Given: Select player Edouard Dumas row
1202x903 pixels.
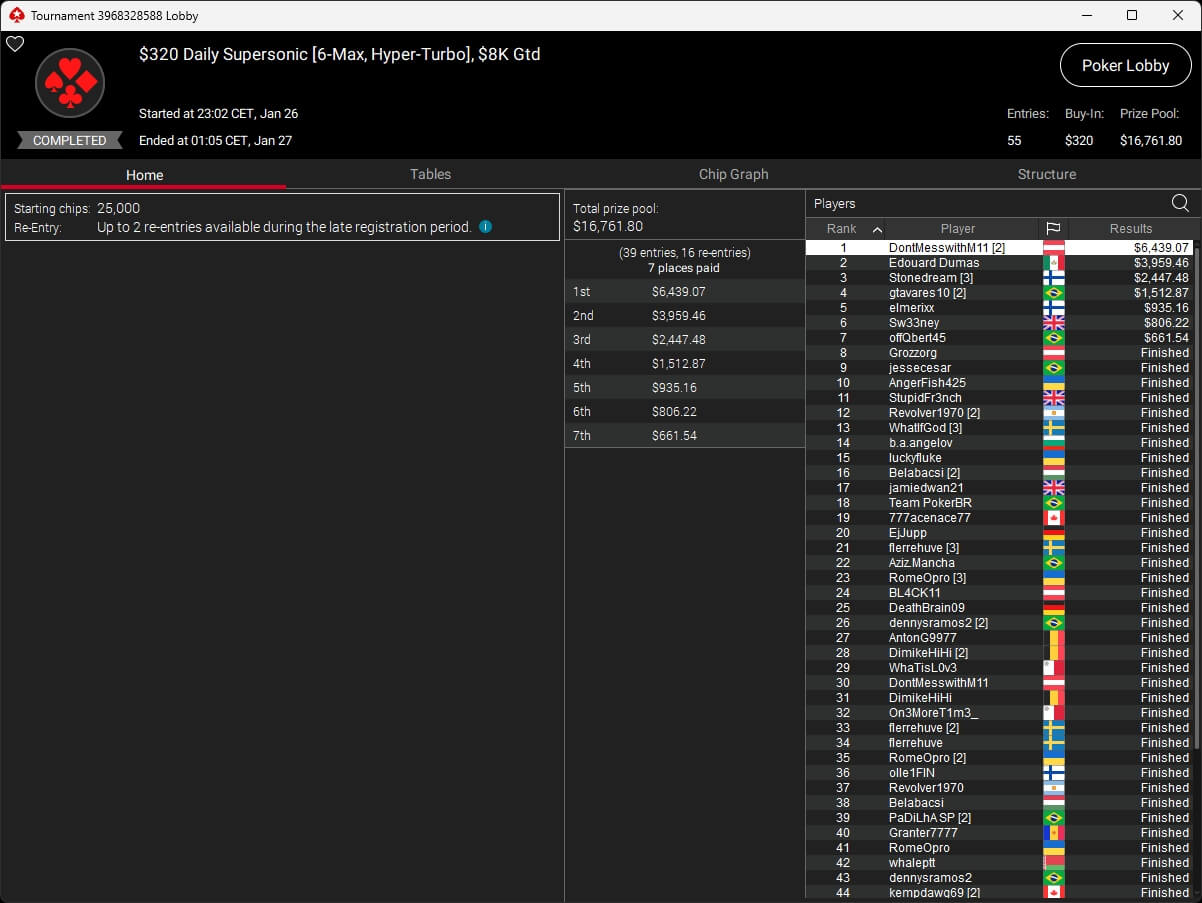Looking at the screenshot, I should point(934,263).
